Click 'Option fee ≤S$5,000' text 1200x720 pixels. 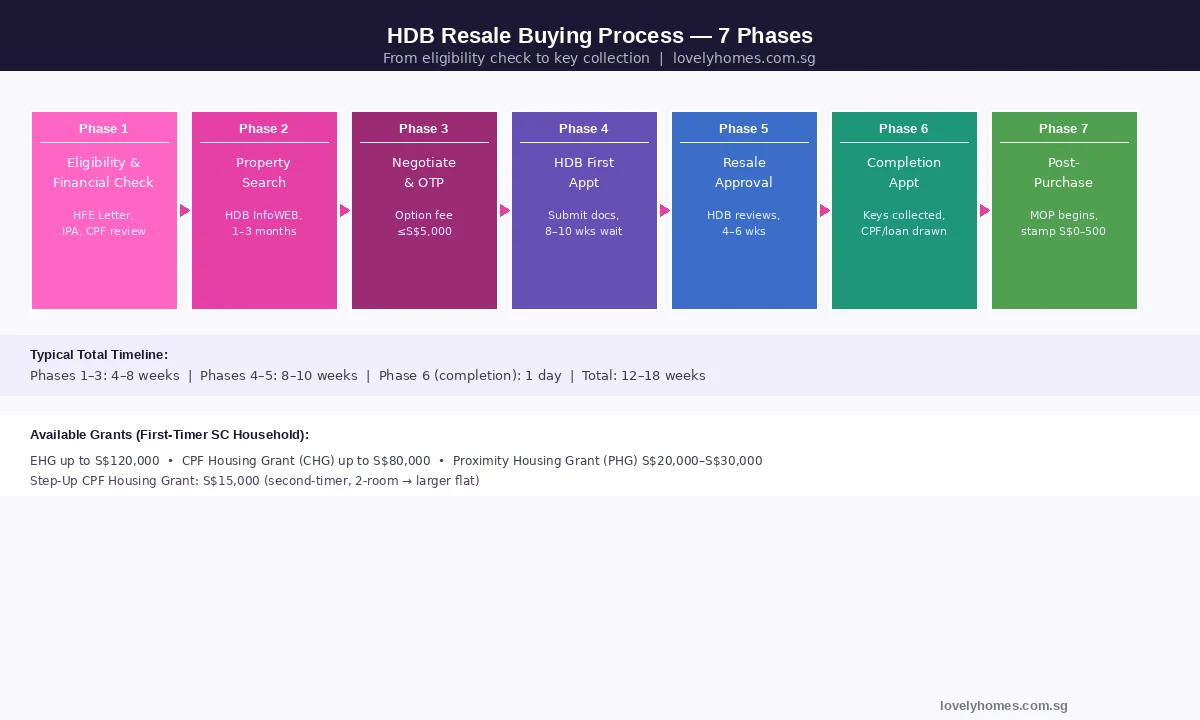tap(424, 223)
